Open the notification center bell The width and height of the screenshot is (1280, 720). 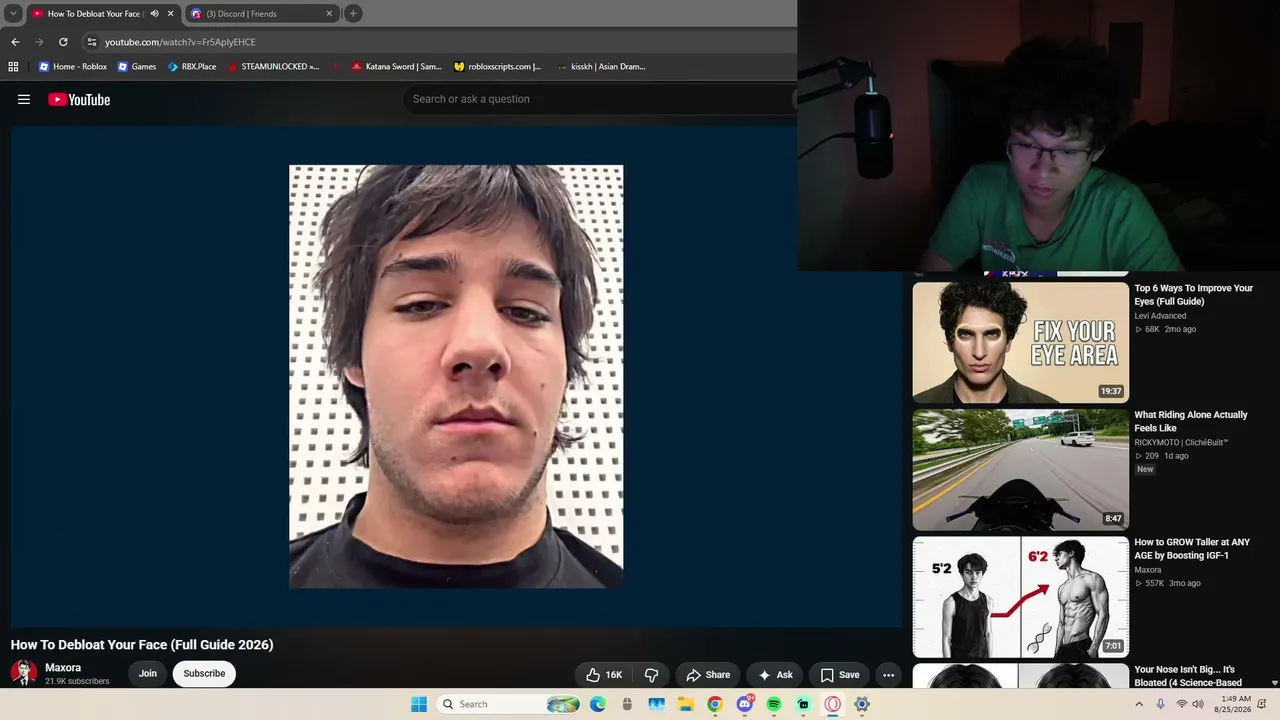click(1262, 704)
